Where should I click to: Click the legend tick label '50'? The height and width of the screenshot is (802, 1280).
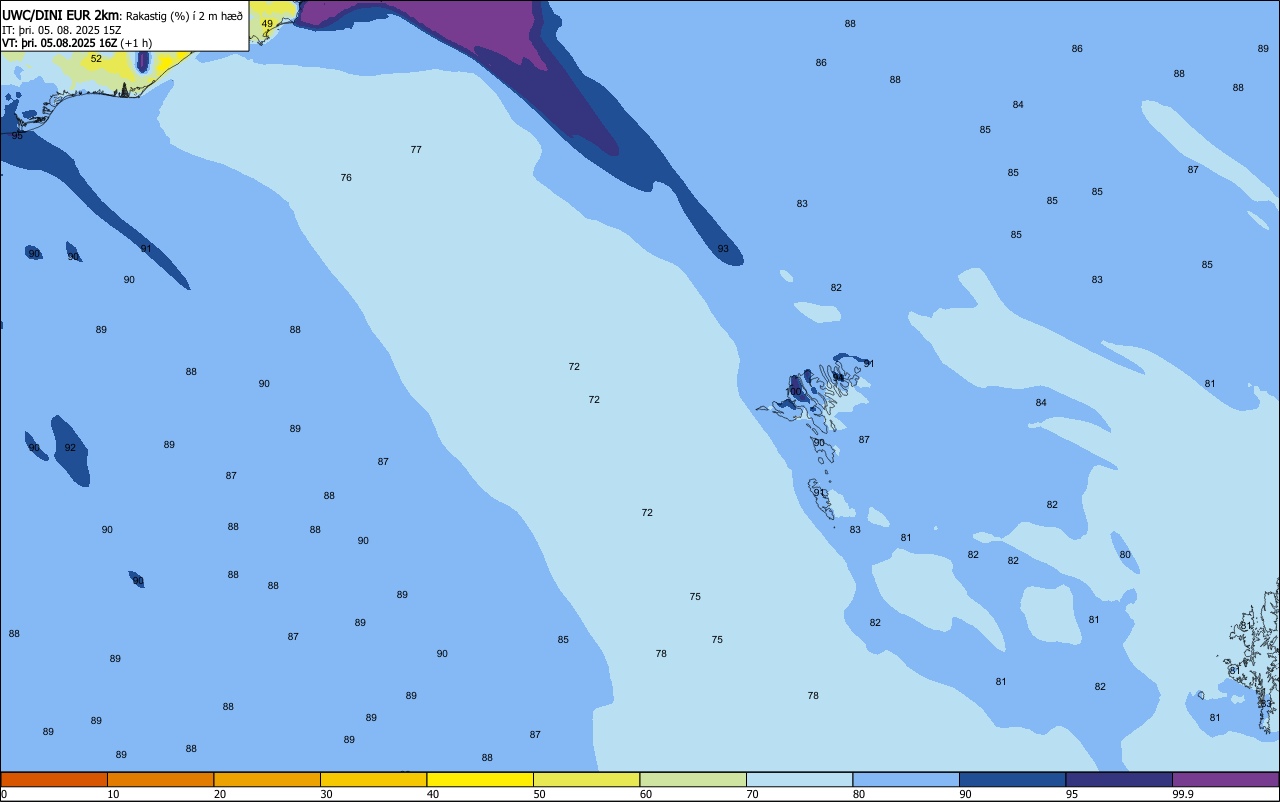[x=539, y=794]
